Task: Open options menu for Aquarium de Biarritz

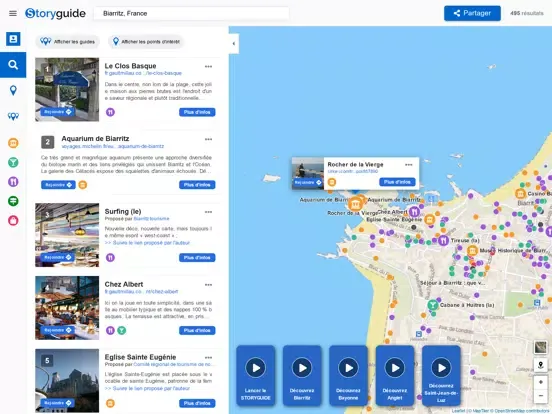Action: 208,139
